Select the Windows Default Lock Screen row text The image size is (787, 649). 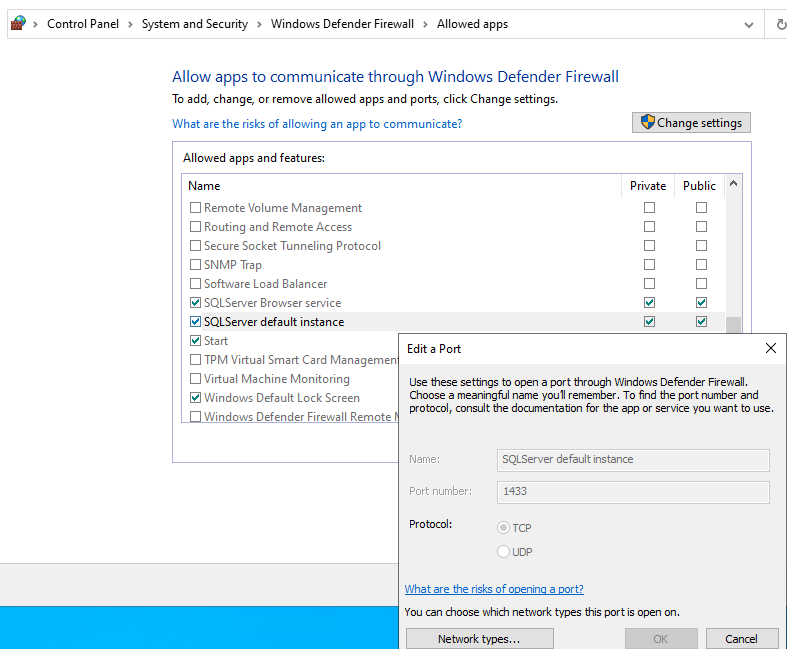pyautogui.click(x=282, y=398)
